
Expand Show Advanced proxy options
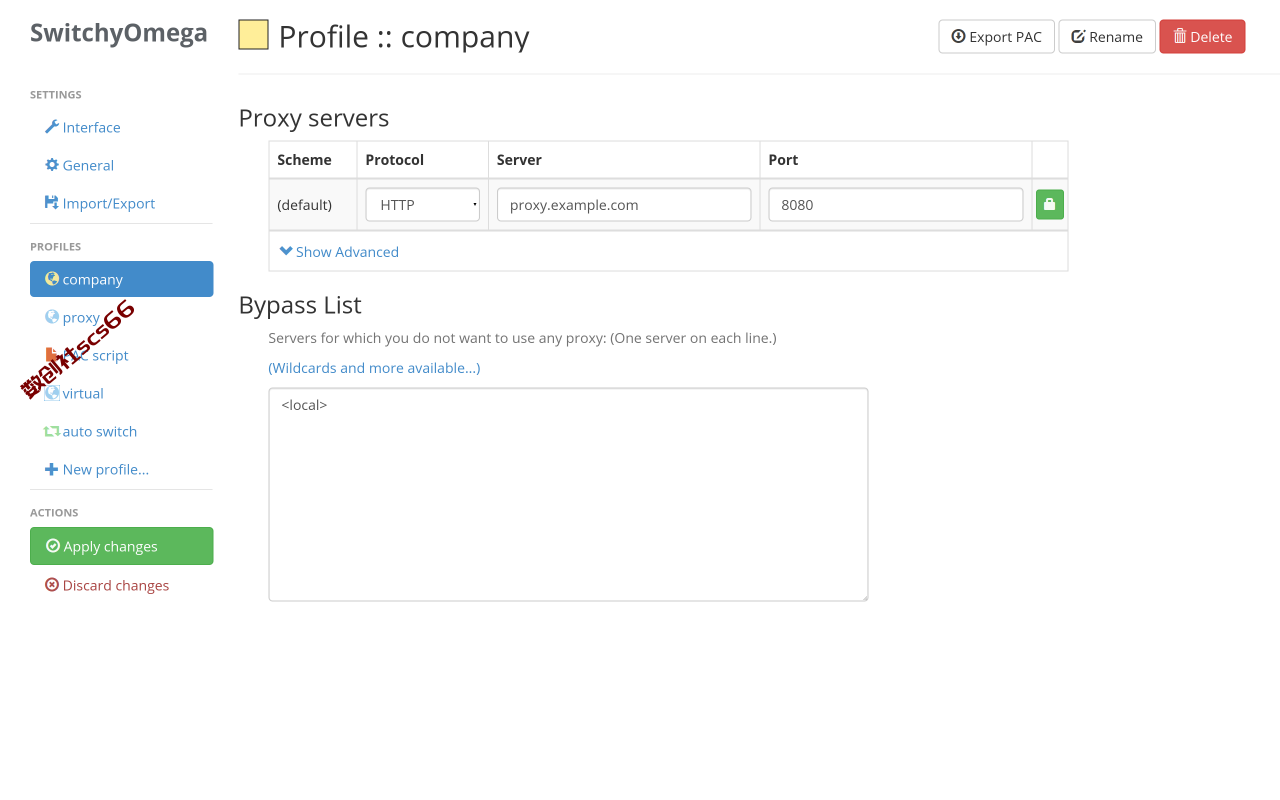coord(339,252)
